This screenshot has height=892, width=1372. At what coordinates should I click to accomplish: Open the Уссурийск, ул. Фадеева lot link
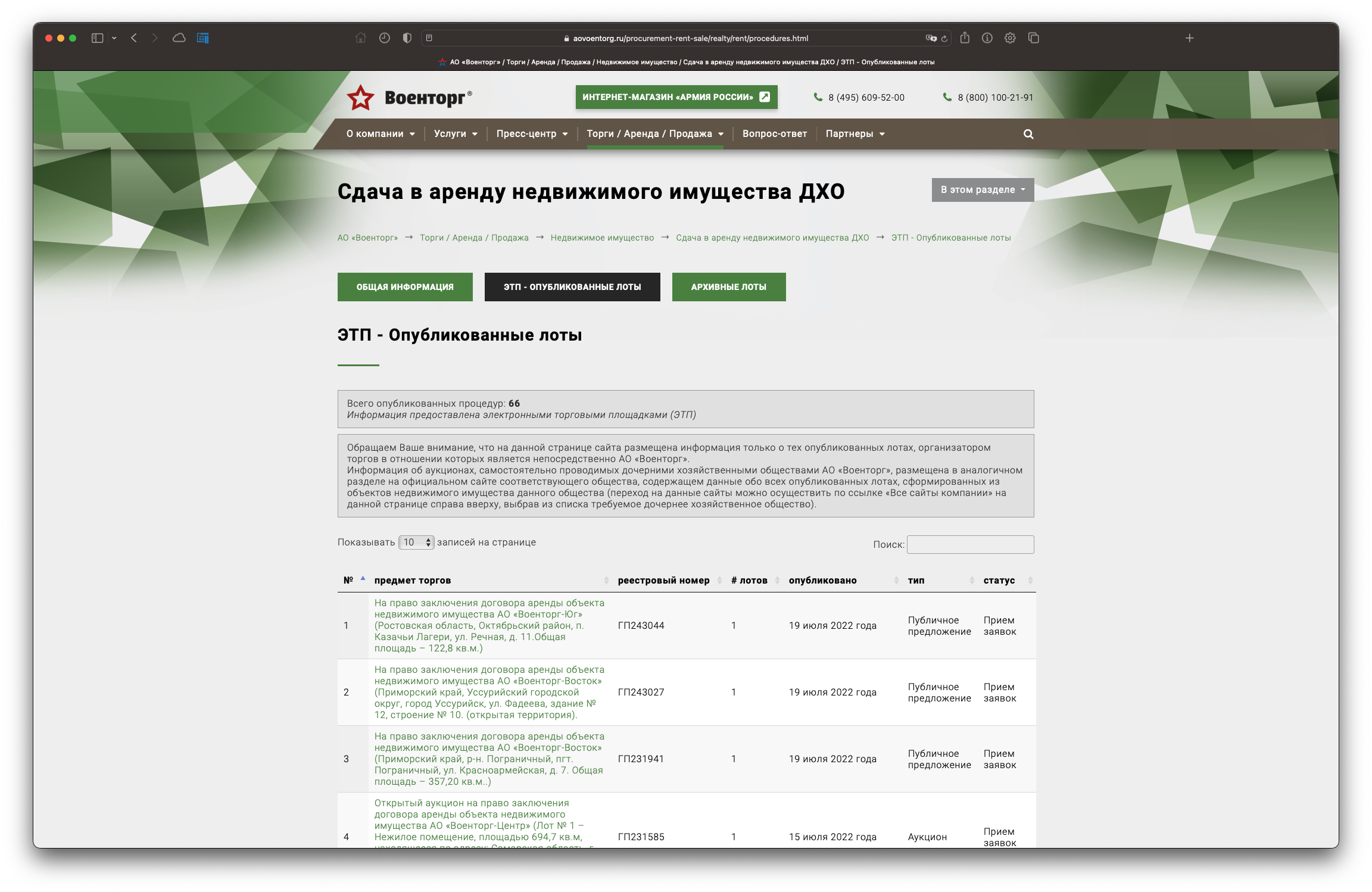tap(489, 693)
